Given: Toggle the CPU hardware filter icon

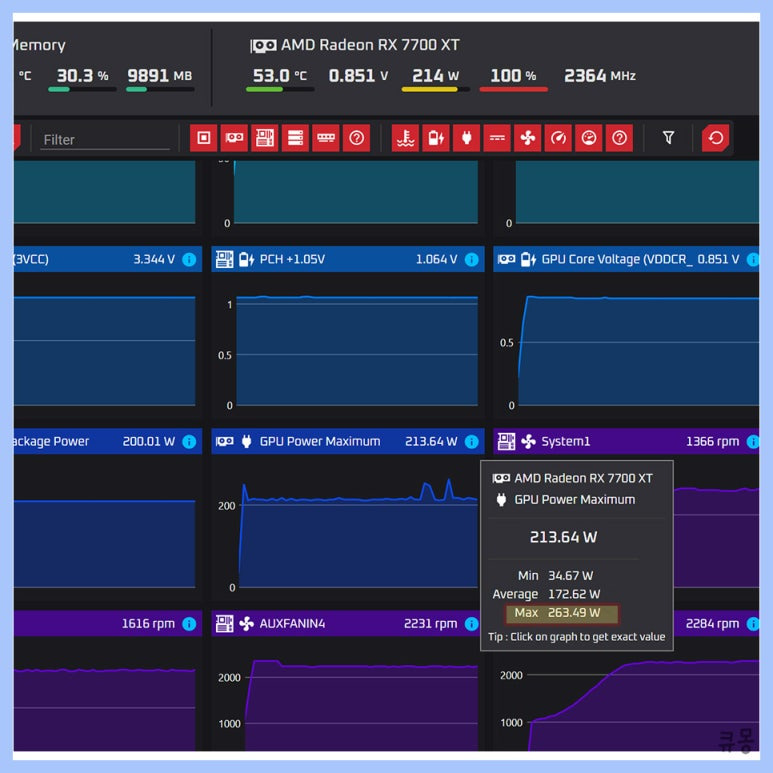Looking at the screenshot, I should [204, 138].
